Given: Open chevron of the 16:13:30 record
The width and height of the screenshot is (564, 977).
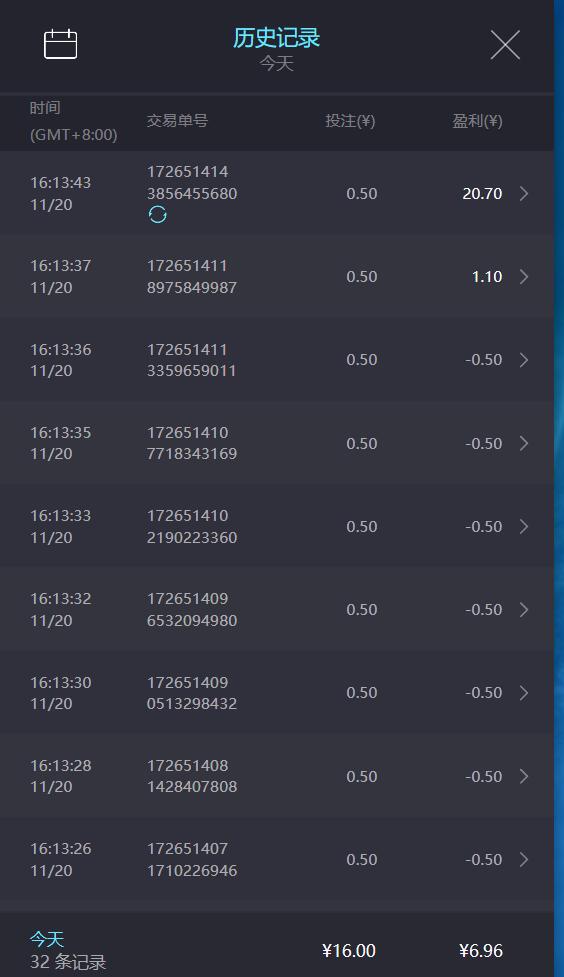Looking at the screenshot, I should pyautogui.click(x=523, y=693).
